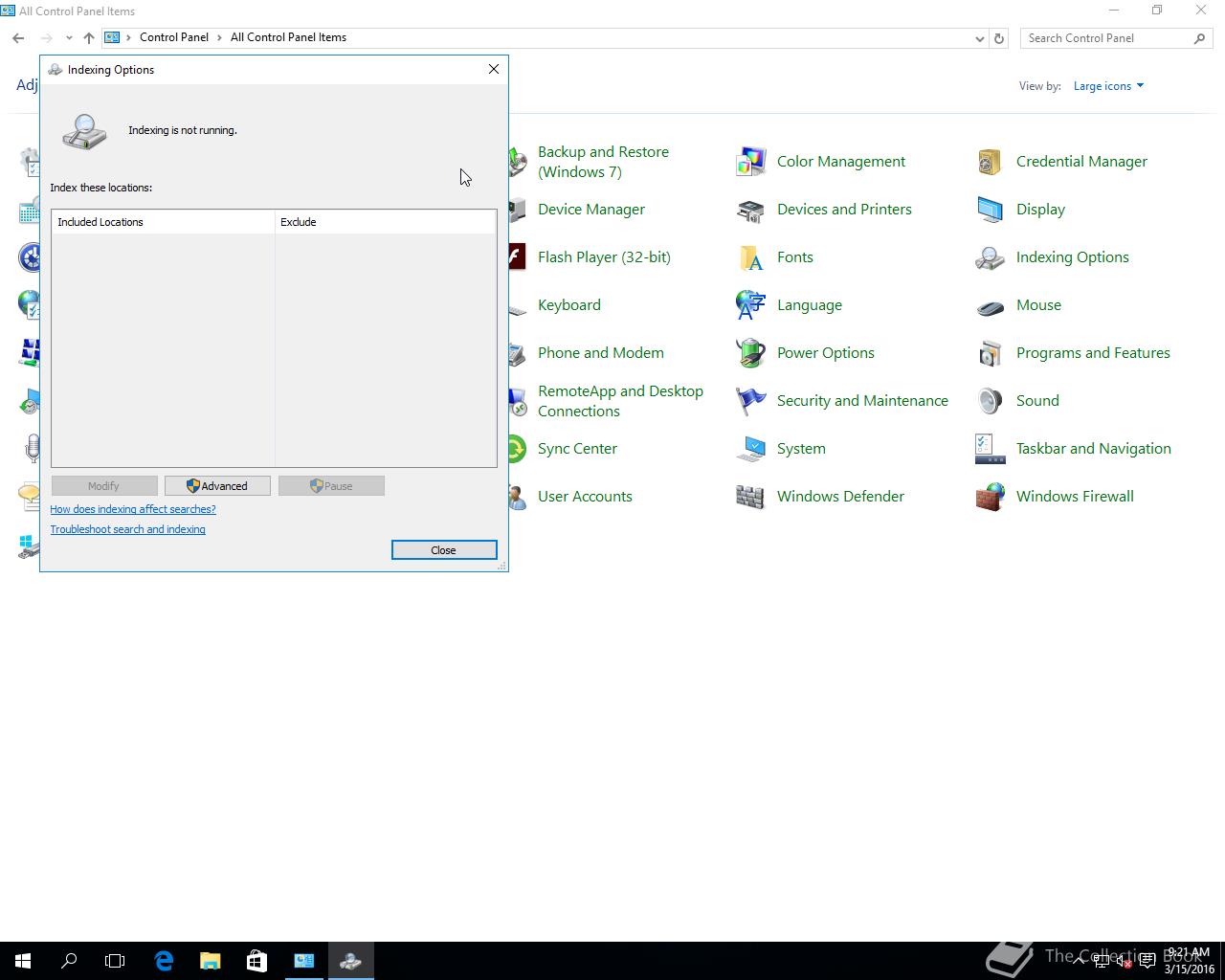Select the 'Exclude' column header

386,222
